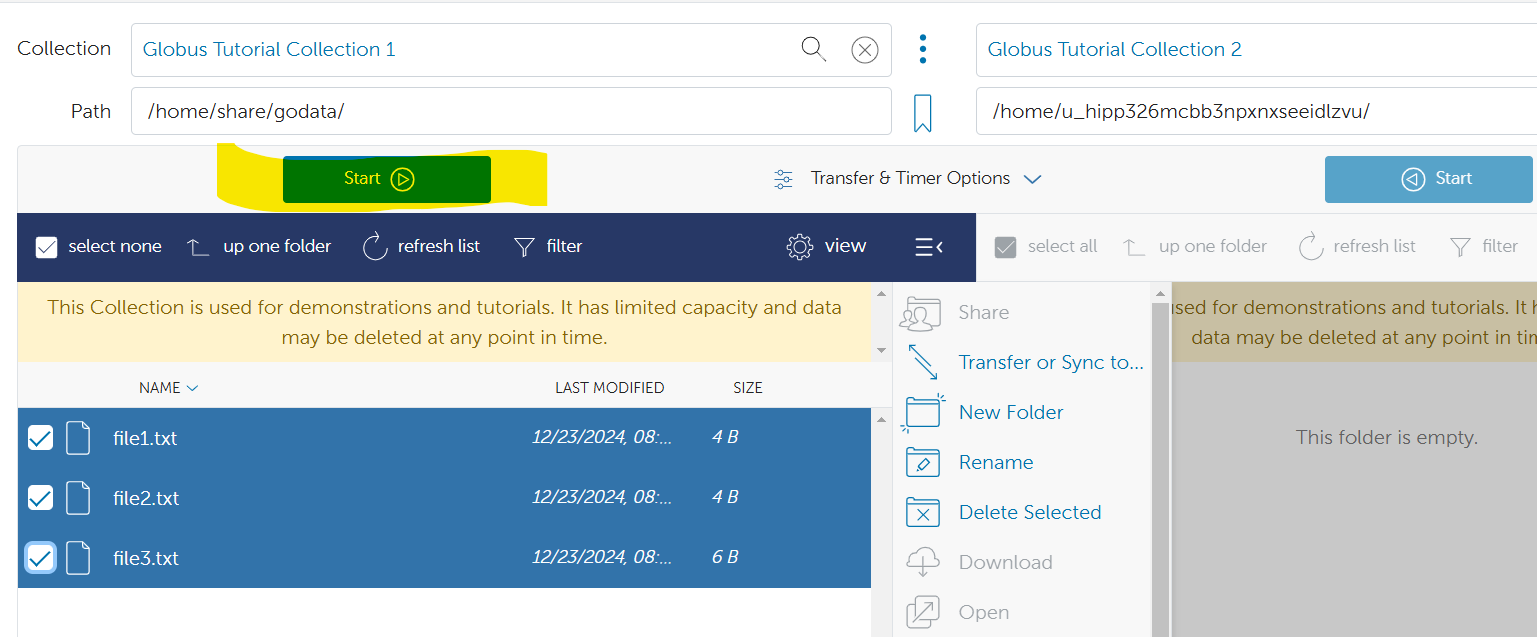Click the search magnifier in Collection 1 field
1537x637 pixels.
[x=813, y=49]
